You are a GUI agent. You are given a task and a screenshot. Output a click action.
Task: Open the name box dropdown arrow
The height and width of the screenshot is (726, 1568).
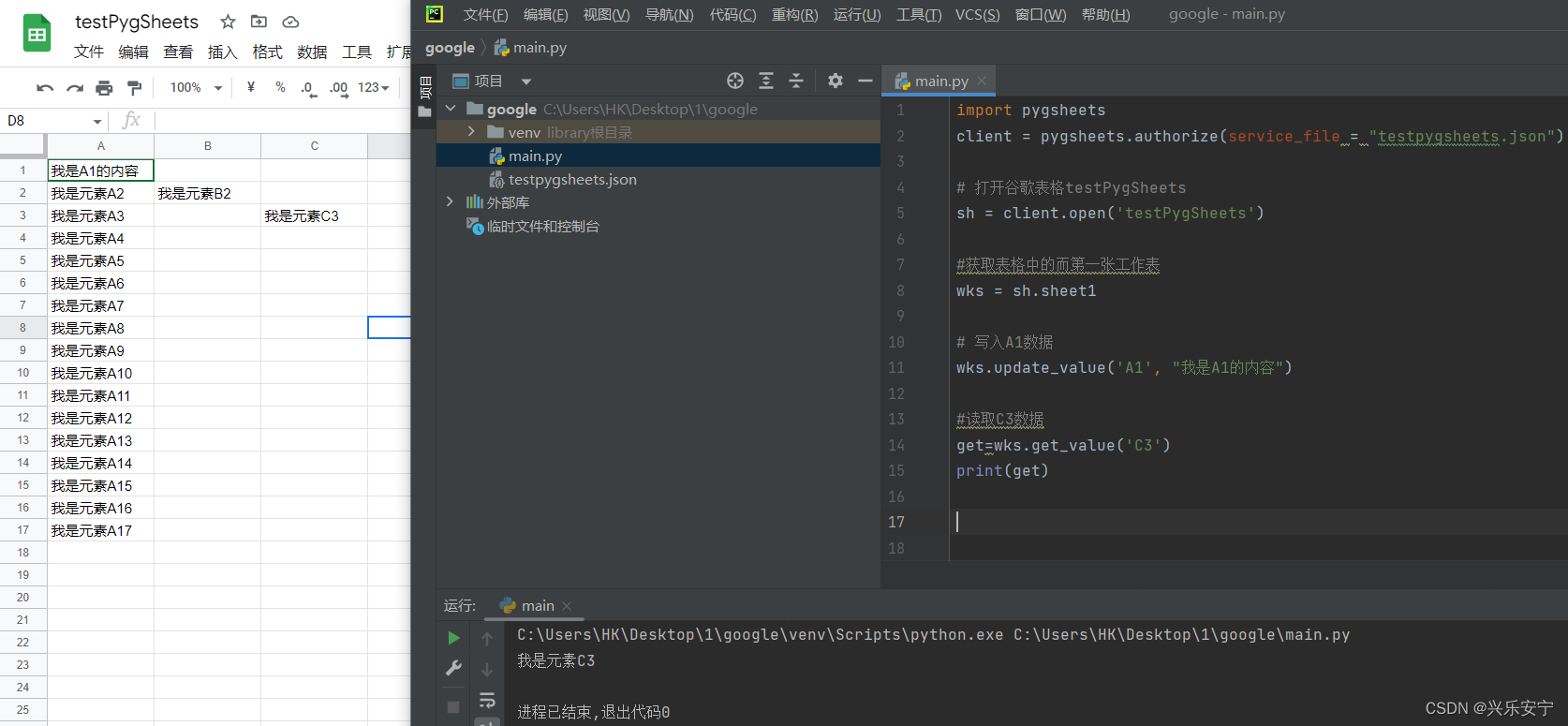(96, 122)
